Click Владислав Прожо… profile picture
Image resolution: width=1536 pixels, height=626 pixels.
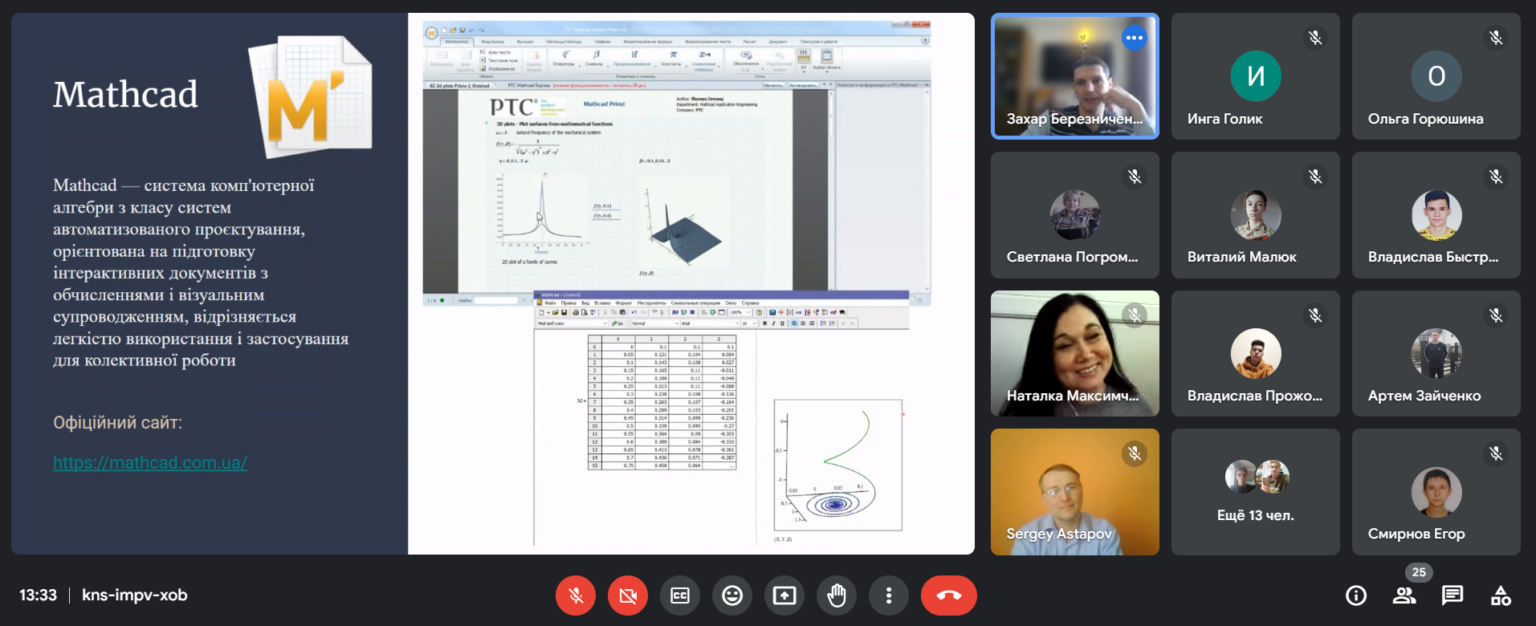[1255, 353]
